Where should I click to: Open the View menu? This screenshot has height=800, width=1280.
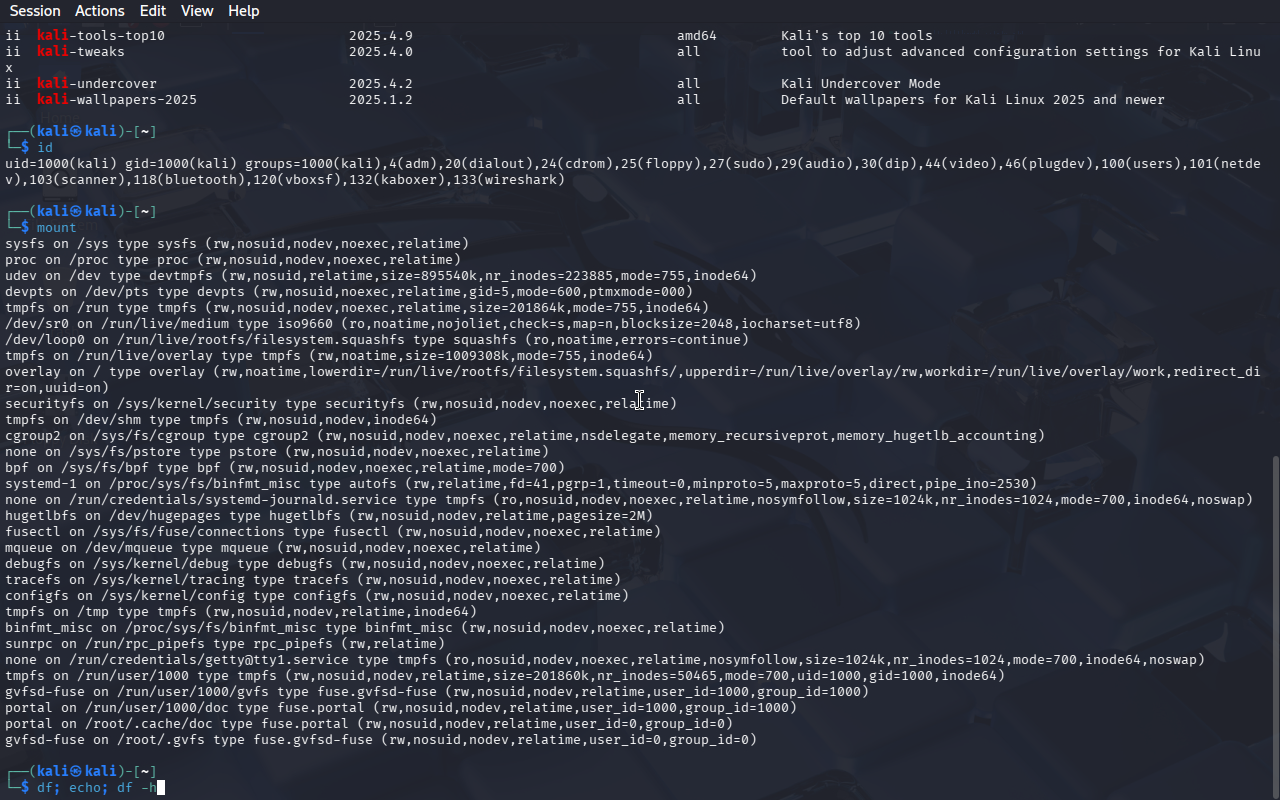pyautogui.click(x=197, y=11)
